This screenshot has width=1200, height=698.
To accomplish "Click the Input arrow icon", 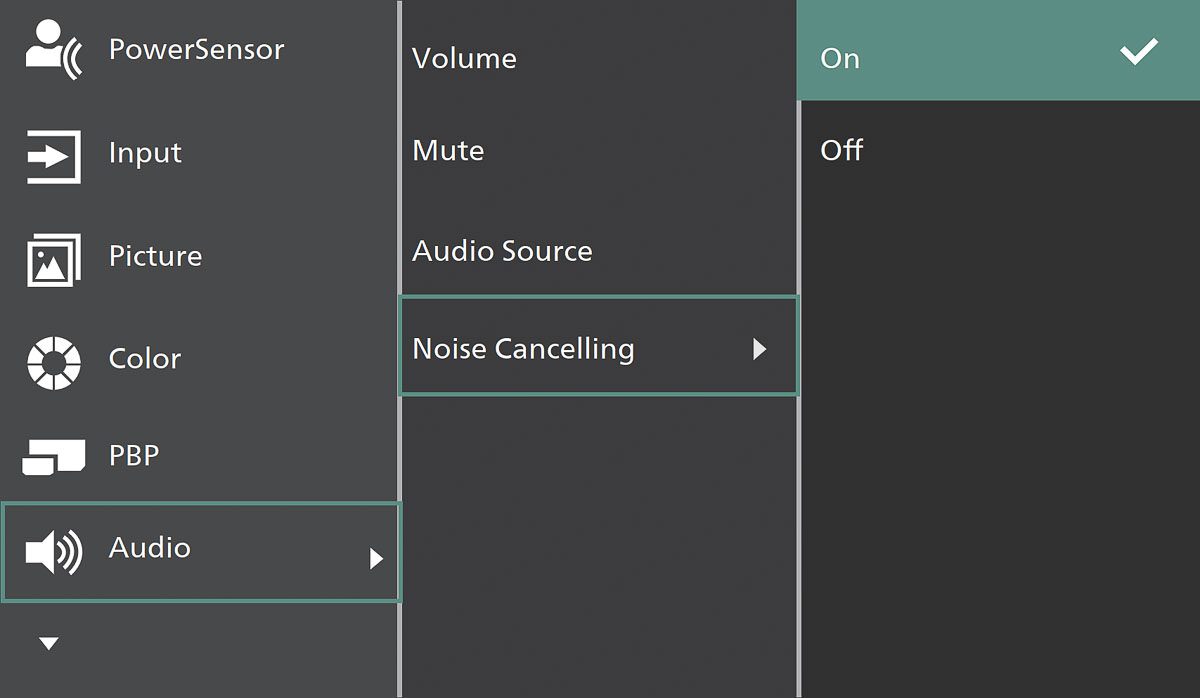I will pos(52,156).
